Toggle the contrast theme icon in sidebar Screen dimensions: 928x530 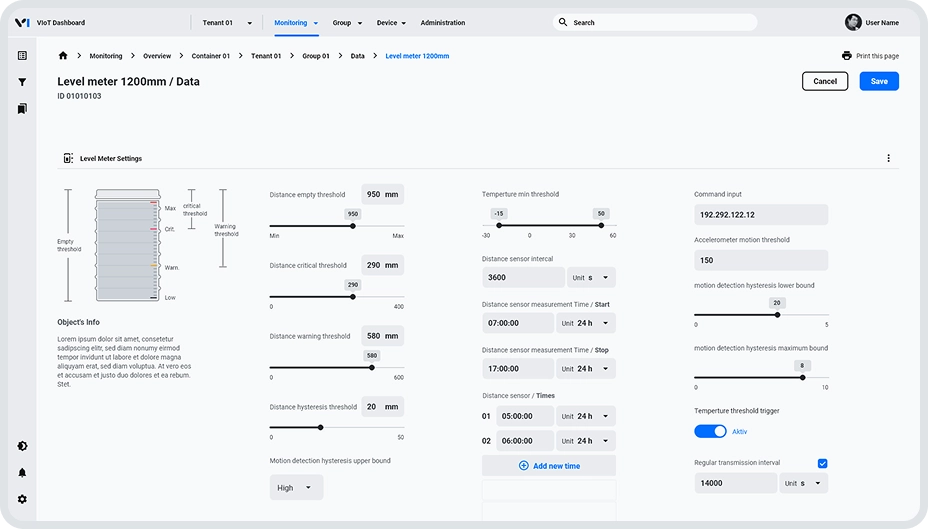22,446
